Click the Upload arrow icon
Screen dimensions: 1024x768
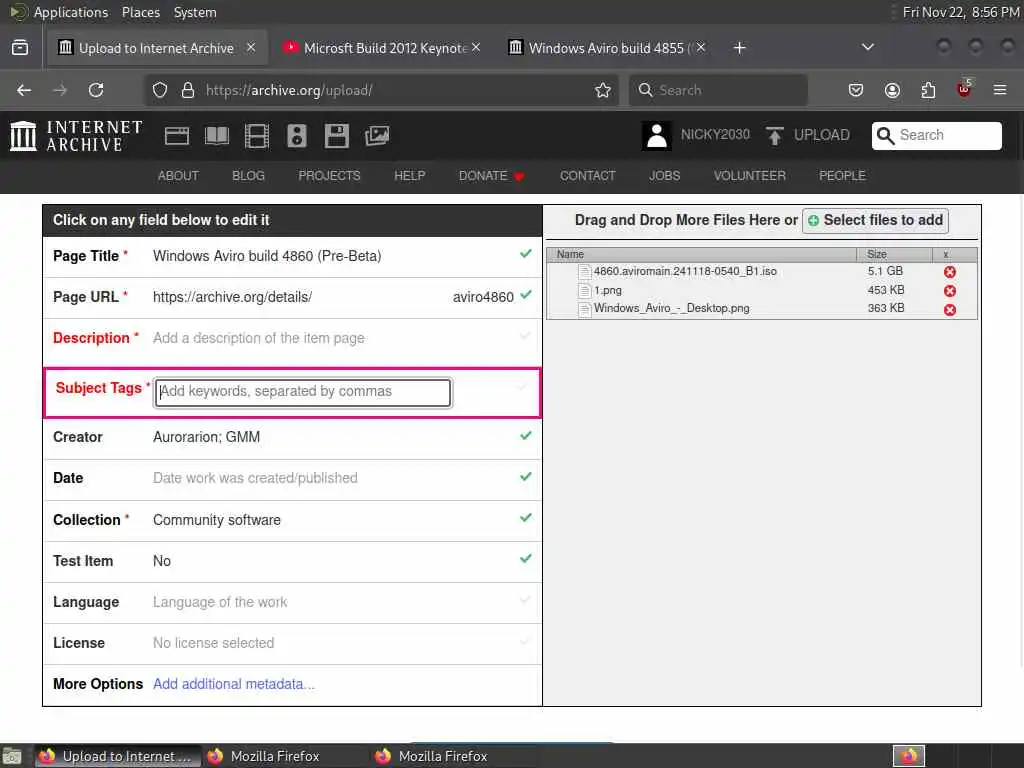[x=775, y=136]
